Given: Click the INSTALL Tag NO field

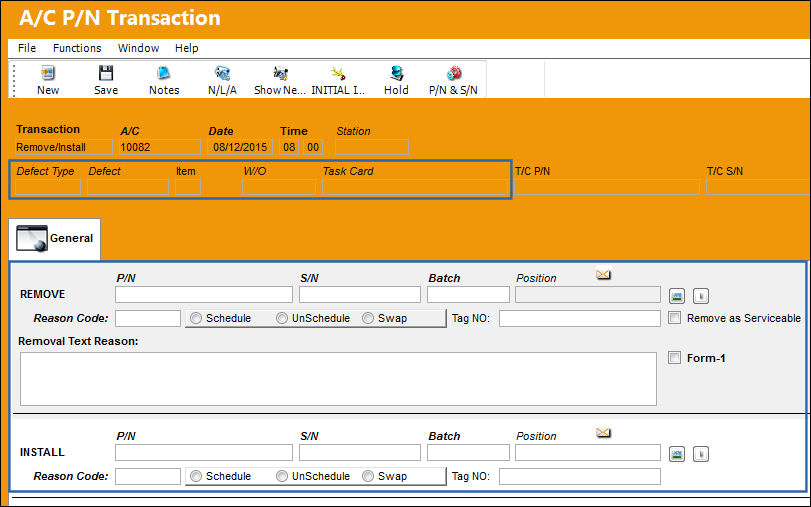Looking at the screenshot, I should tap(580, 476).
